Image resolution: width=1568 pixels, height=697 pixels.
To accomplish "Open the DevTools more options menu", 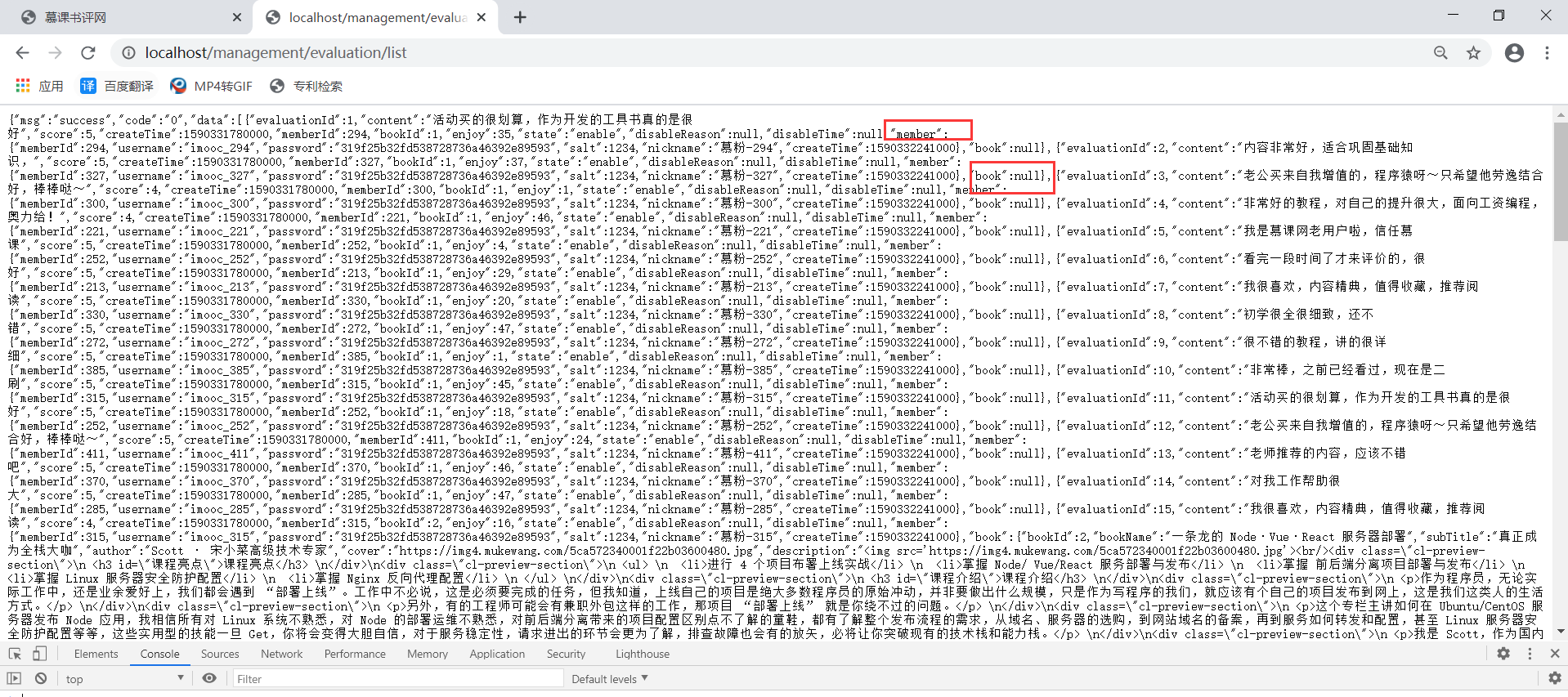I will (1530, 654).
